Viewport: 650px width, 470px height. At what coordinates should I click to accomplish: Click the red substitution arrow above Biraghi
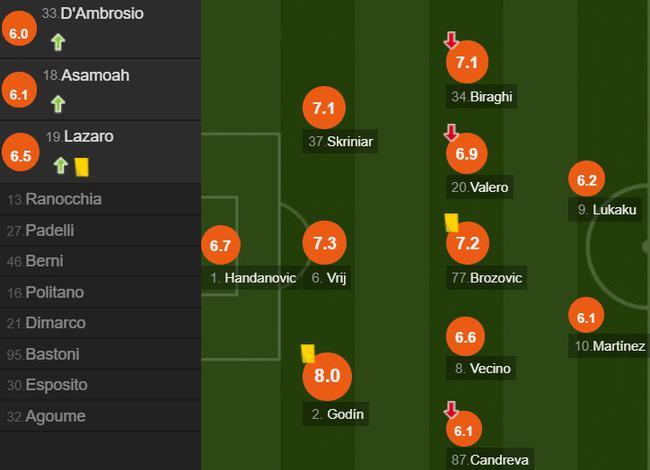(x=451, y=40)
